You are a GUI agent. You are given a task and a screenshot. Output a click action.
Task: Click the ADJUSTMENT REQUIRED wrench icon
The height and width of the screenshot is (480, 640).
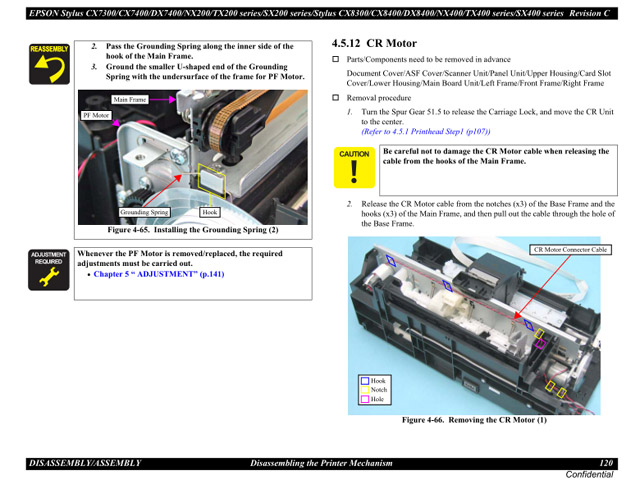[x=48, y=271]
